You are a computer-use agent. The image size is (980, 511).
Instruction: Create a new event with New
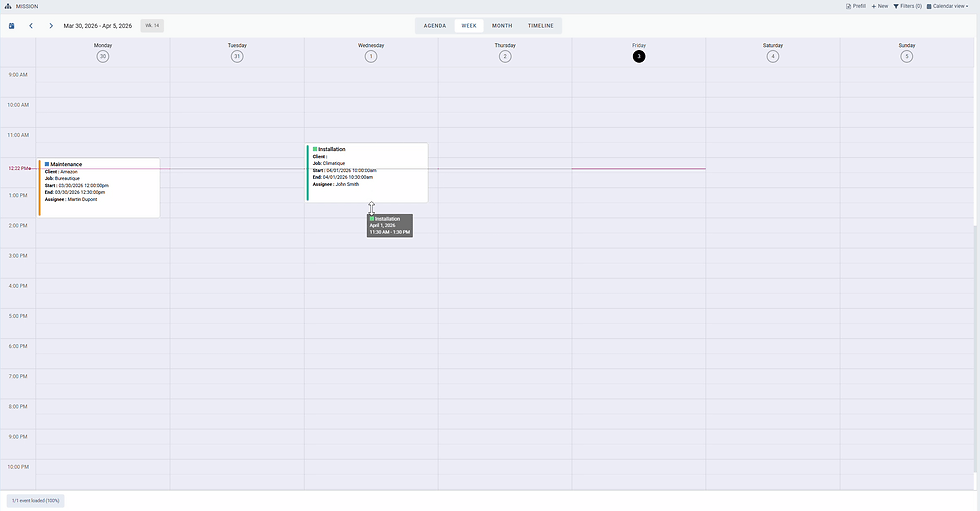879,6
